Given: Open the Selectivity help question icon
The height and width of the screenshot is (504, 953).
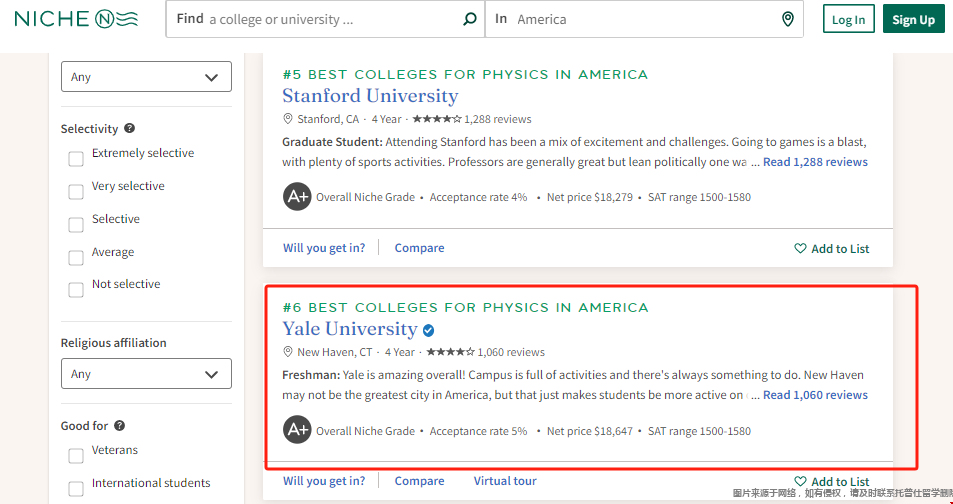Looking at the screenshot, I should click(x=129, y=128).
